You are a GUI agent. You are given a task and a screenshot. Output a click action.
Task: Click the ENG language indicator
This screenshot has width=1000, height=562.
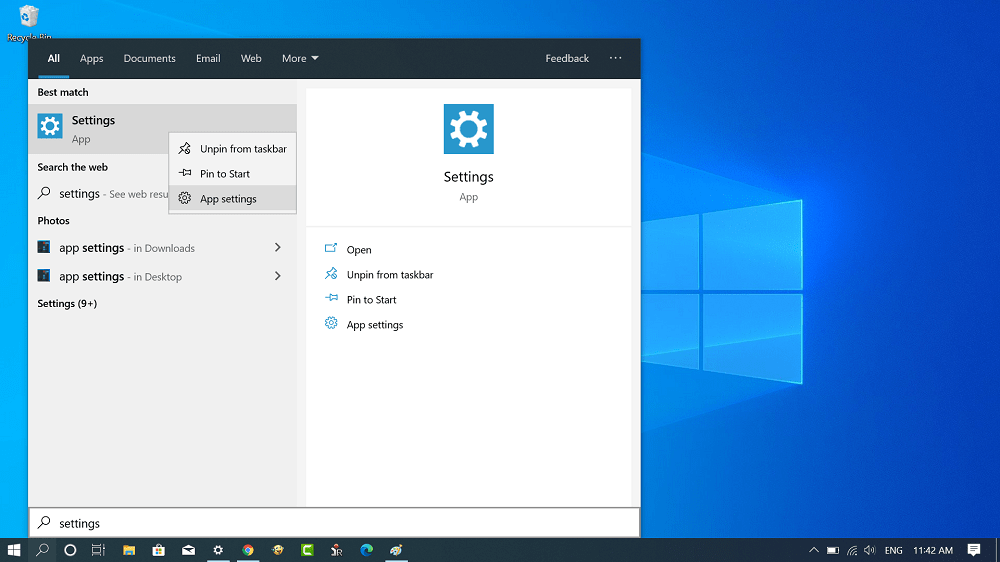893,550
